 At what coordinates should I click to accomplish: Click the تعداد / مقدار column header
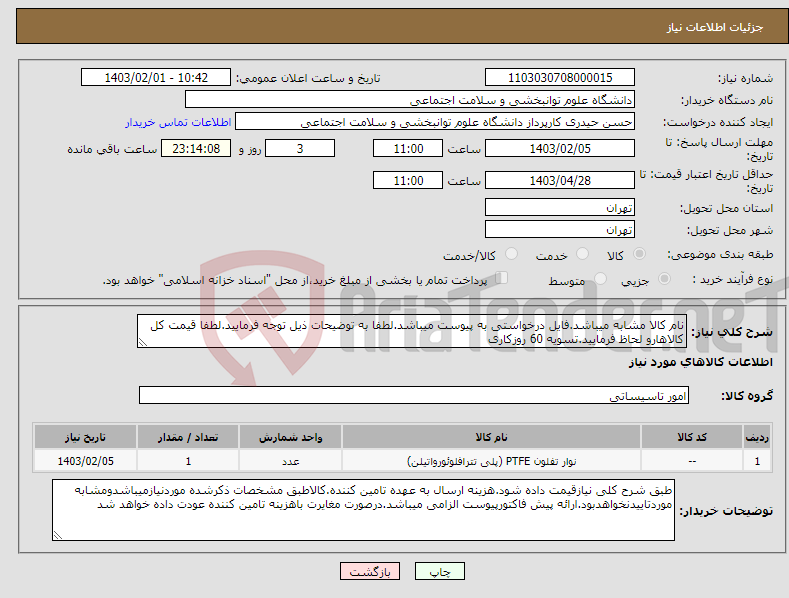(x=188, y=437)
